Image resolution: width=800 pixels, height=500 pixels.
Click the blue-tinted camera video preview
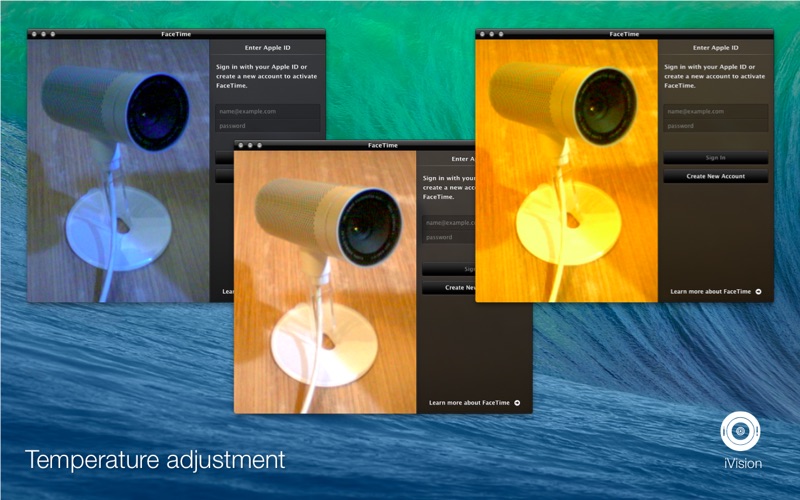[x=118, y=170]
